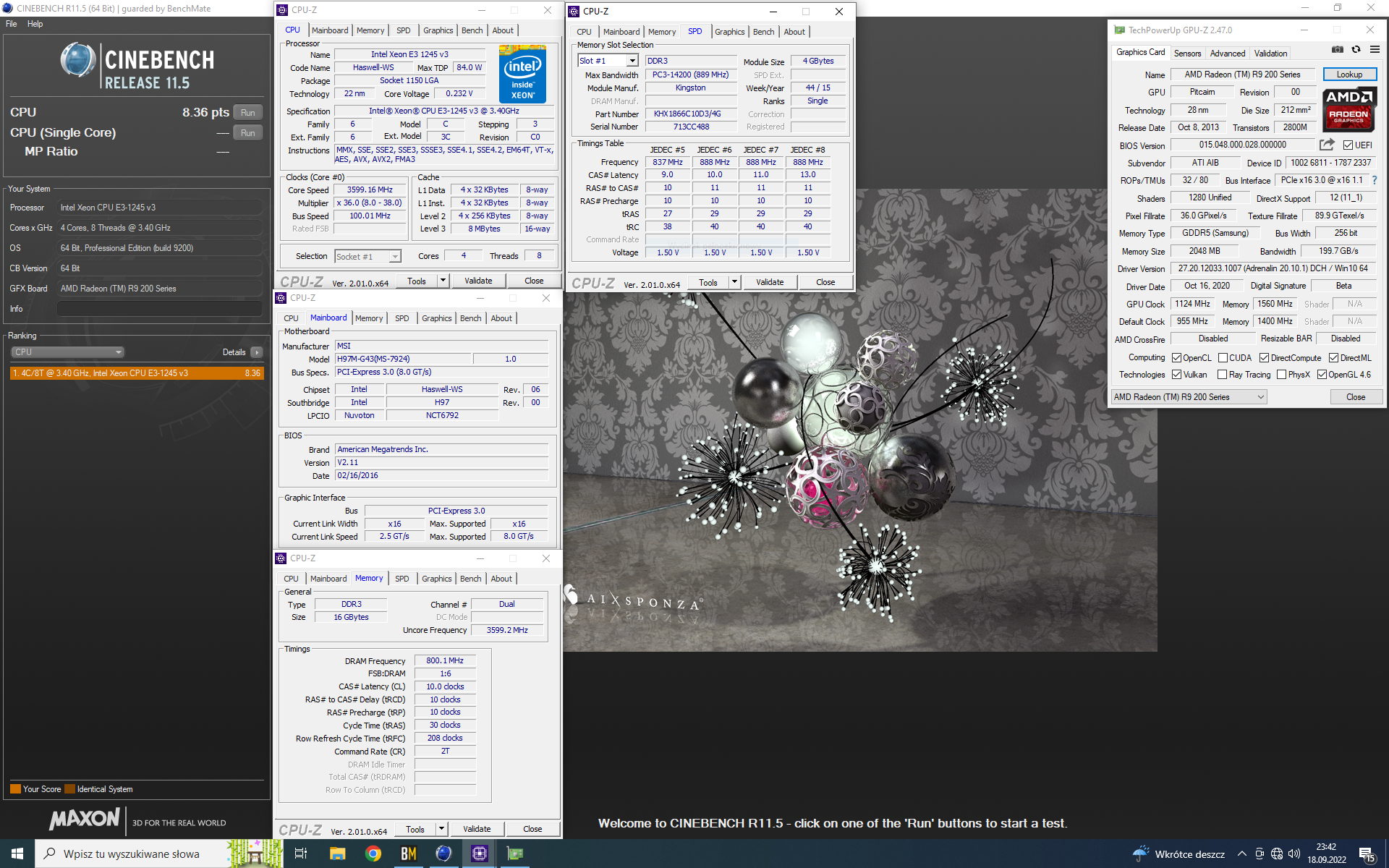Viewport: 1389px width, 868px height.
Task: Toggle the CUDA checkbox
Action: 1223,358
